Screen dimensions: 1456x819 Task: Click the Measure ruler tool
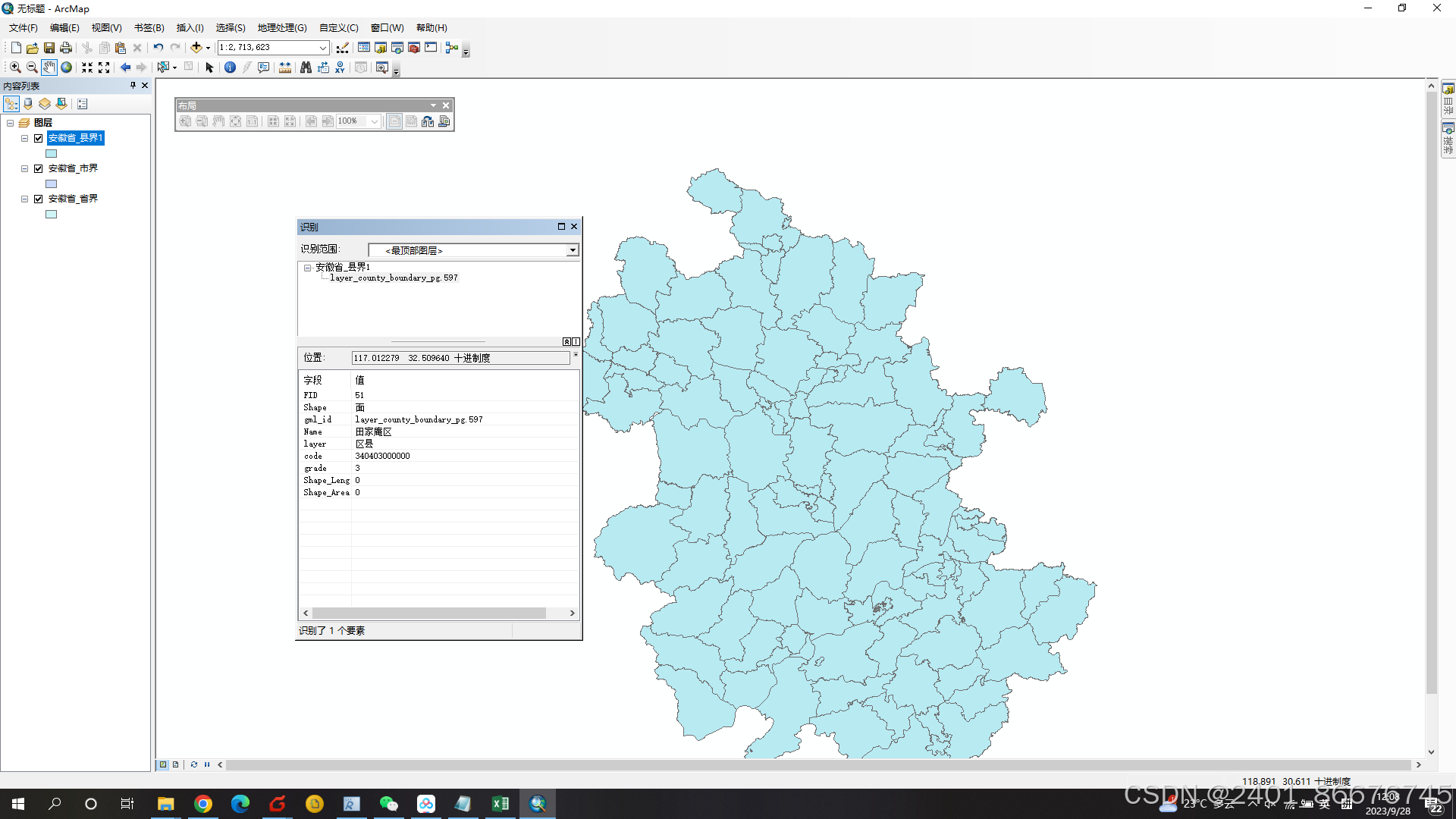click(285, 67)
